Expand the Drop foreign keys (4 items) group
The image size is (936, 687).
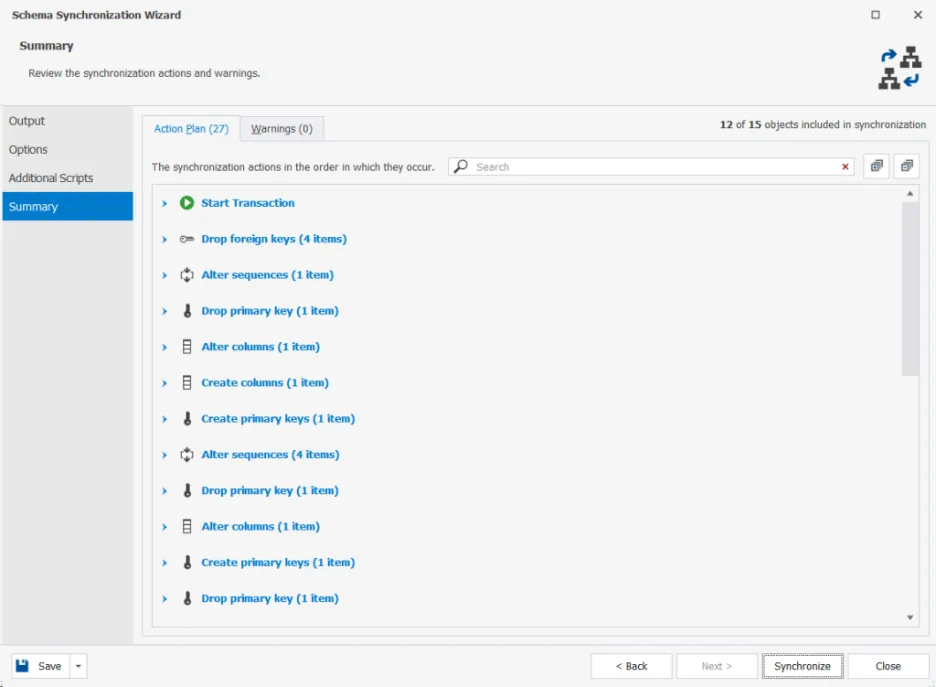[x=164, y=239]
